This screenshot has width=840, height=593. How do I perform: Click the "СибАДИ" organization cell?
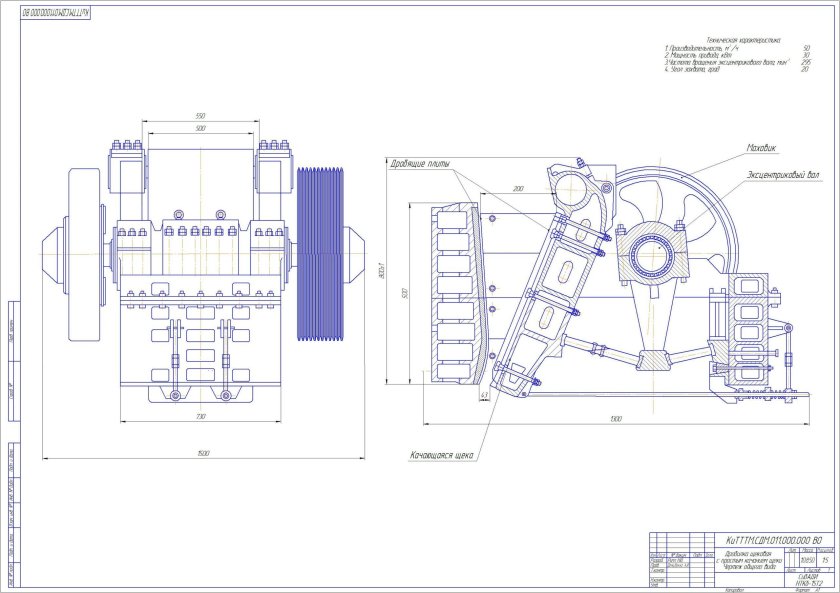(808, 577)
